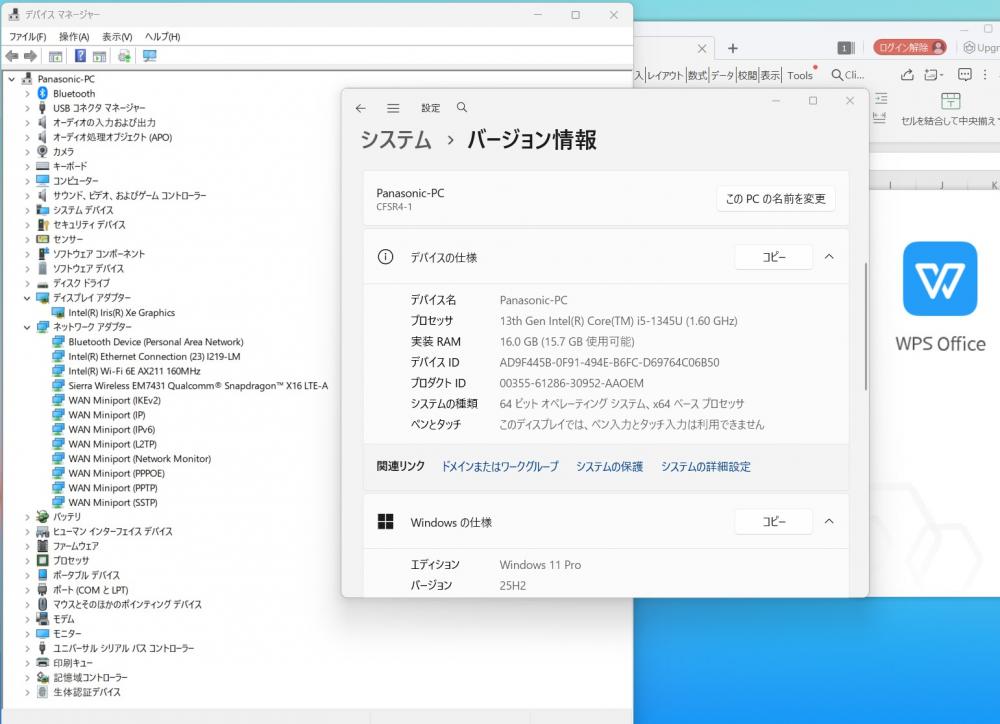Expand the プロセッサ category
Viewport: 1000px width, 724px height.
(x=27, y=560)
